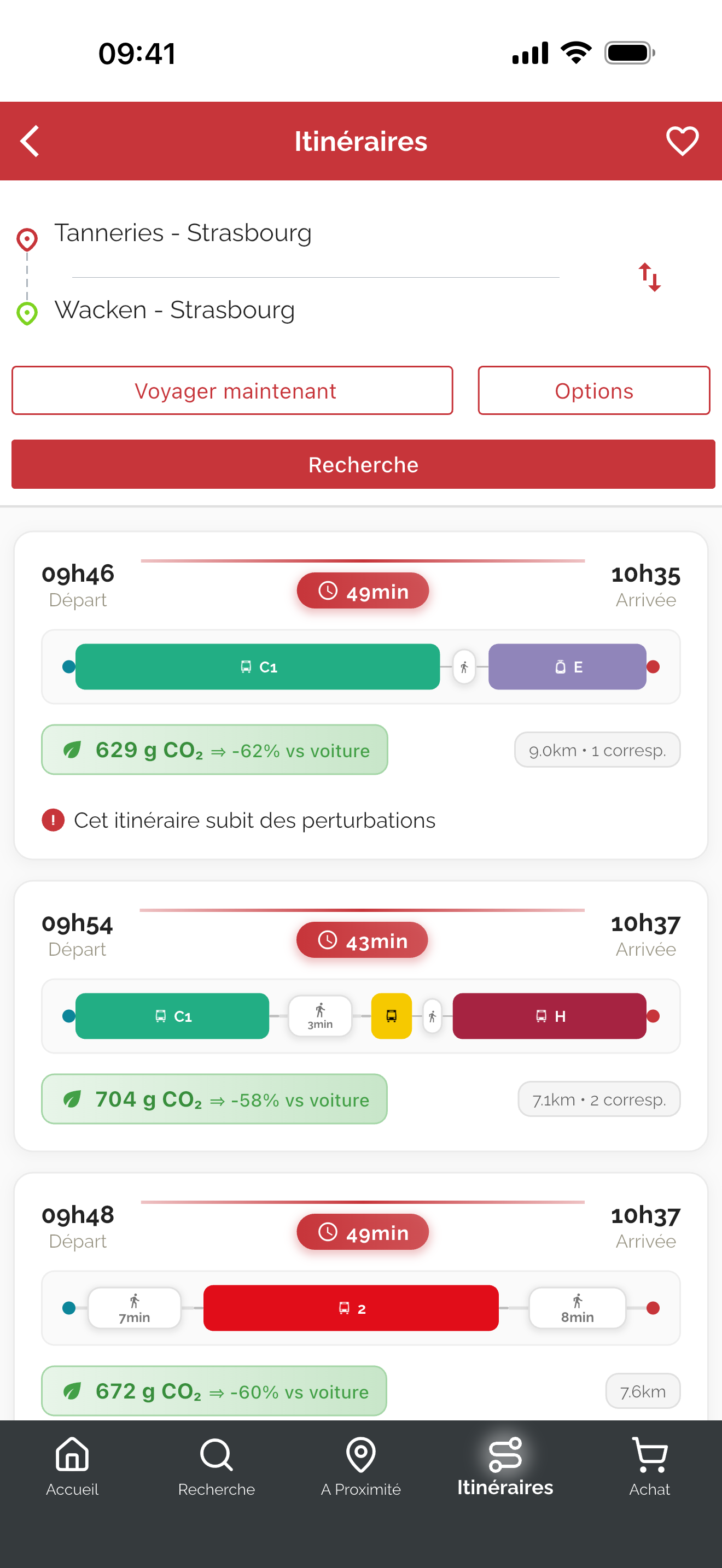Expand the 09h54 itinerary with 43min duration
722x1568 pixels.
point(361,1015)
